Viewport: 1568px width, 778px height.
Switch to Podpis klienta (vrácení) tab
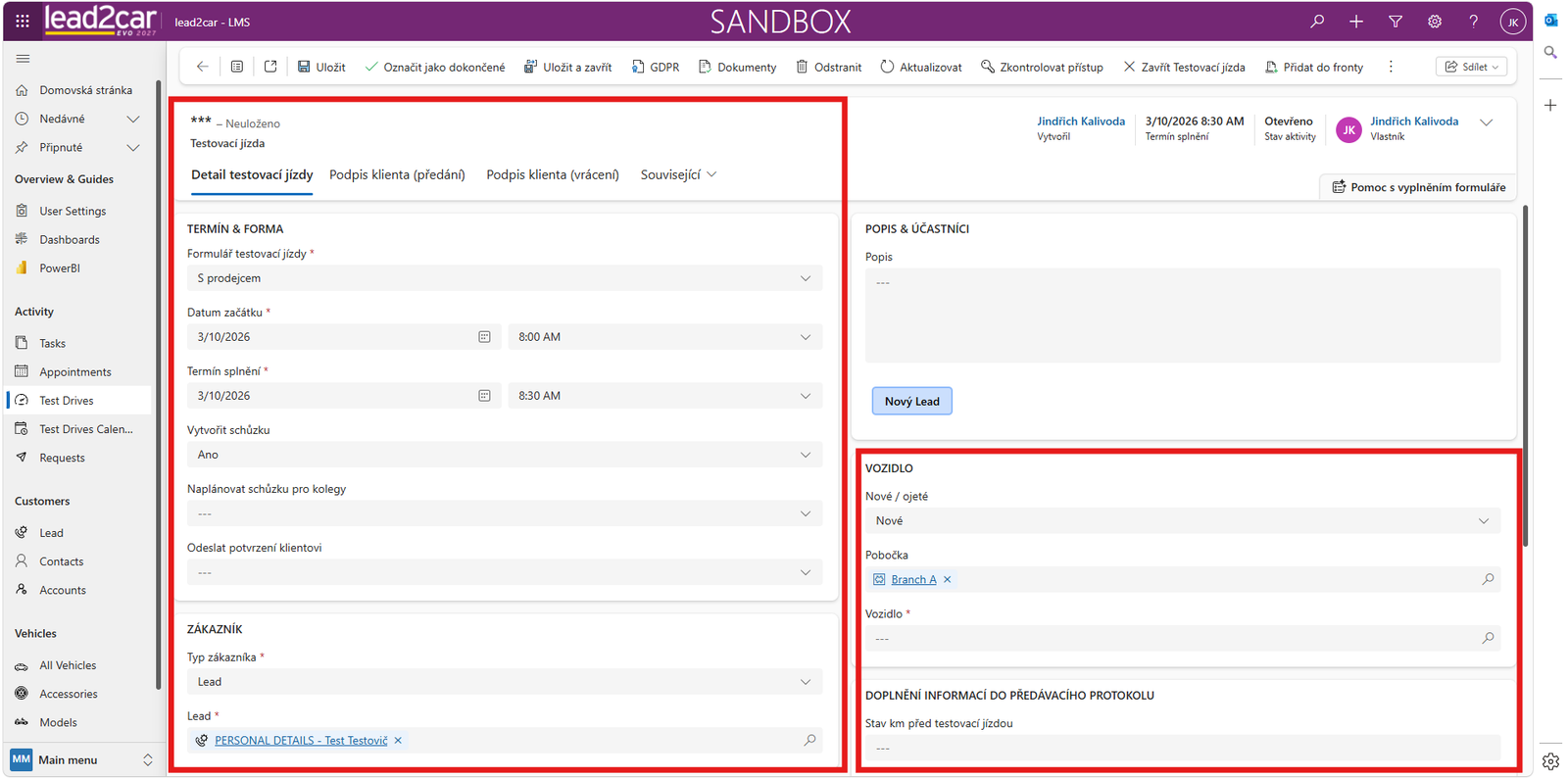[x=553, y=174]
